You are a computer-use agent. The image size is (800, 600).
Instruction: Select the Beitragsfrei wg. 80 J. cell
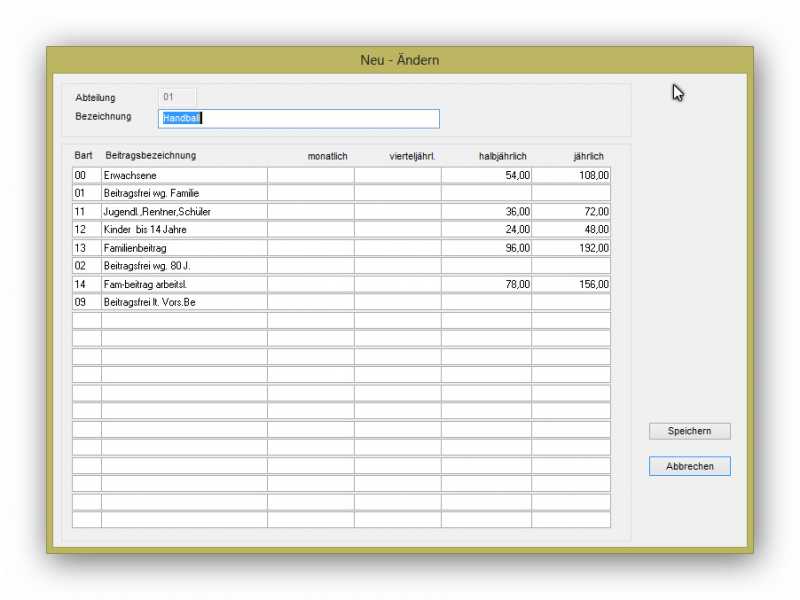click(x=184, y=266)
